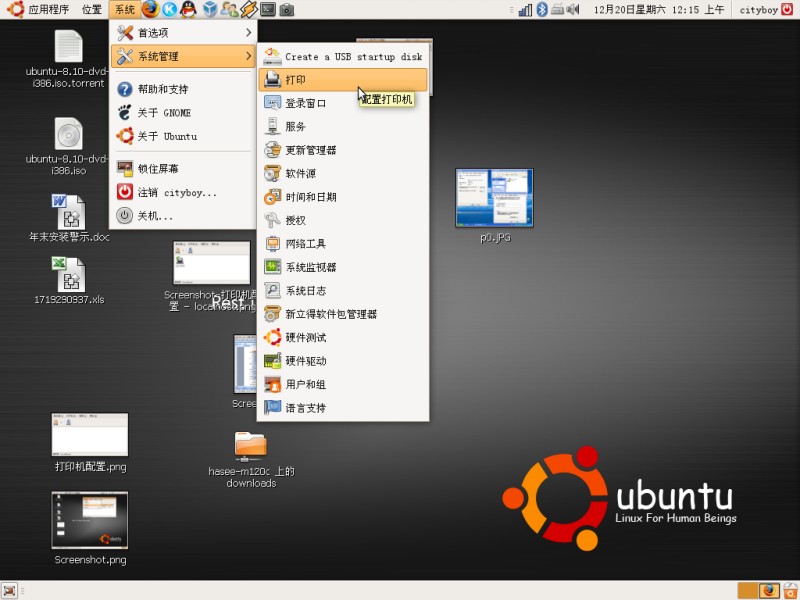This screenshot has height=600, width=800.
Task: Open 帮助和支持 (Help and Support)
Action: (183, 89)
